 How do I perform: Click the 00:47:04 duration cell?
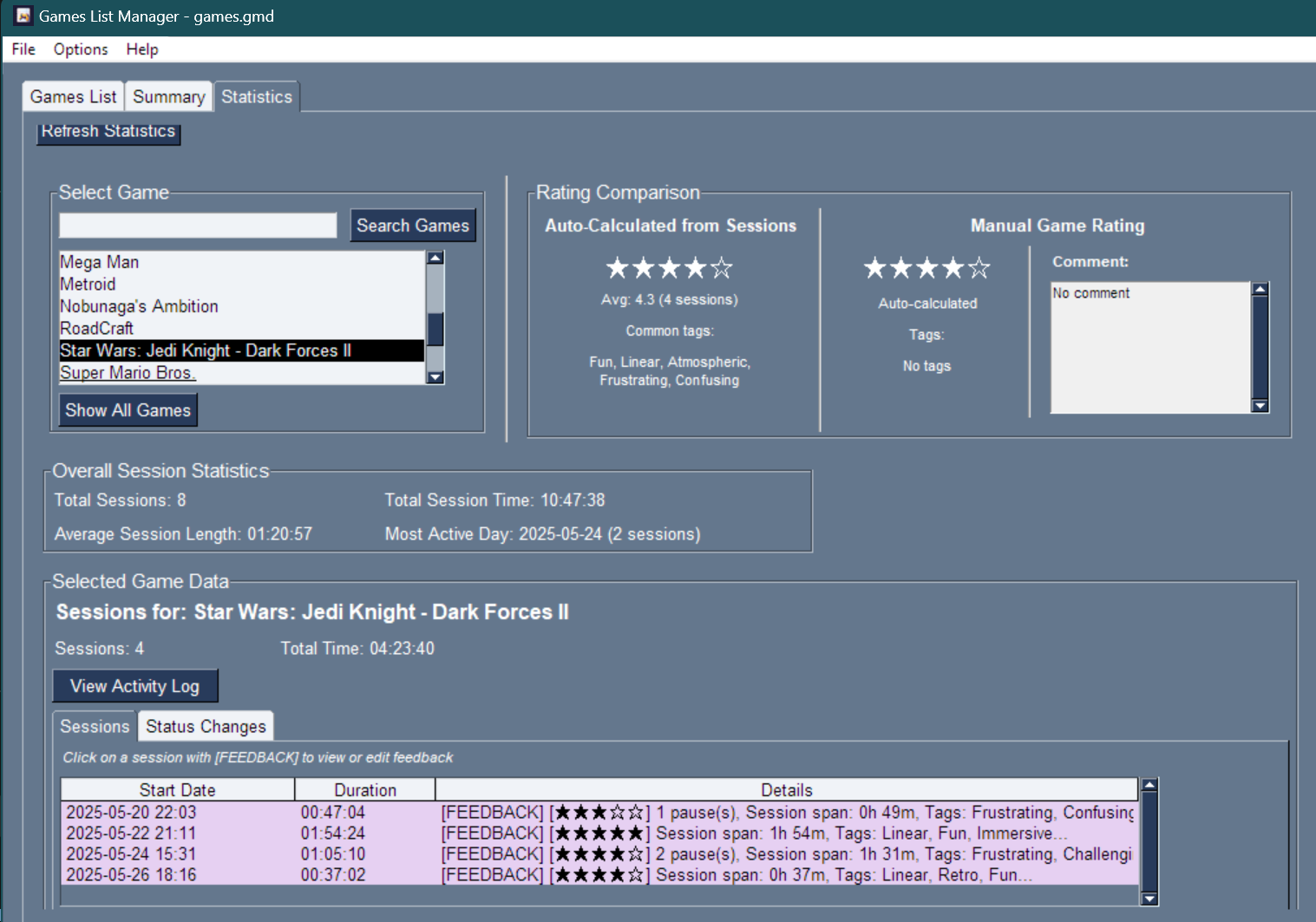click(333, 813)
